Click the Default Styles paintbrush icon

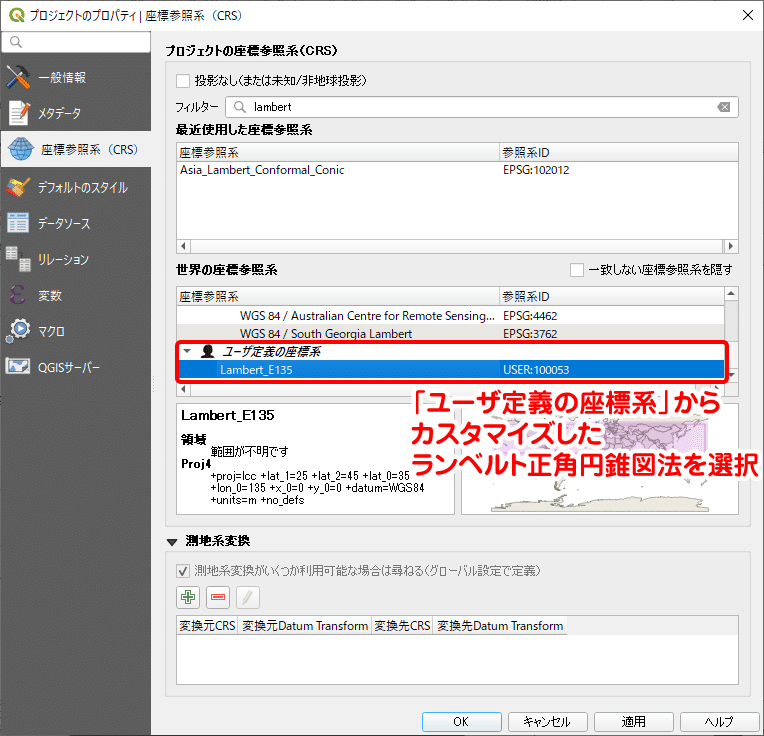tap(18, 187)
